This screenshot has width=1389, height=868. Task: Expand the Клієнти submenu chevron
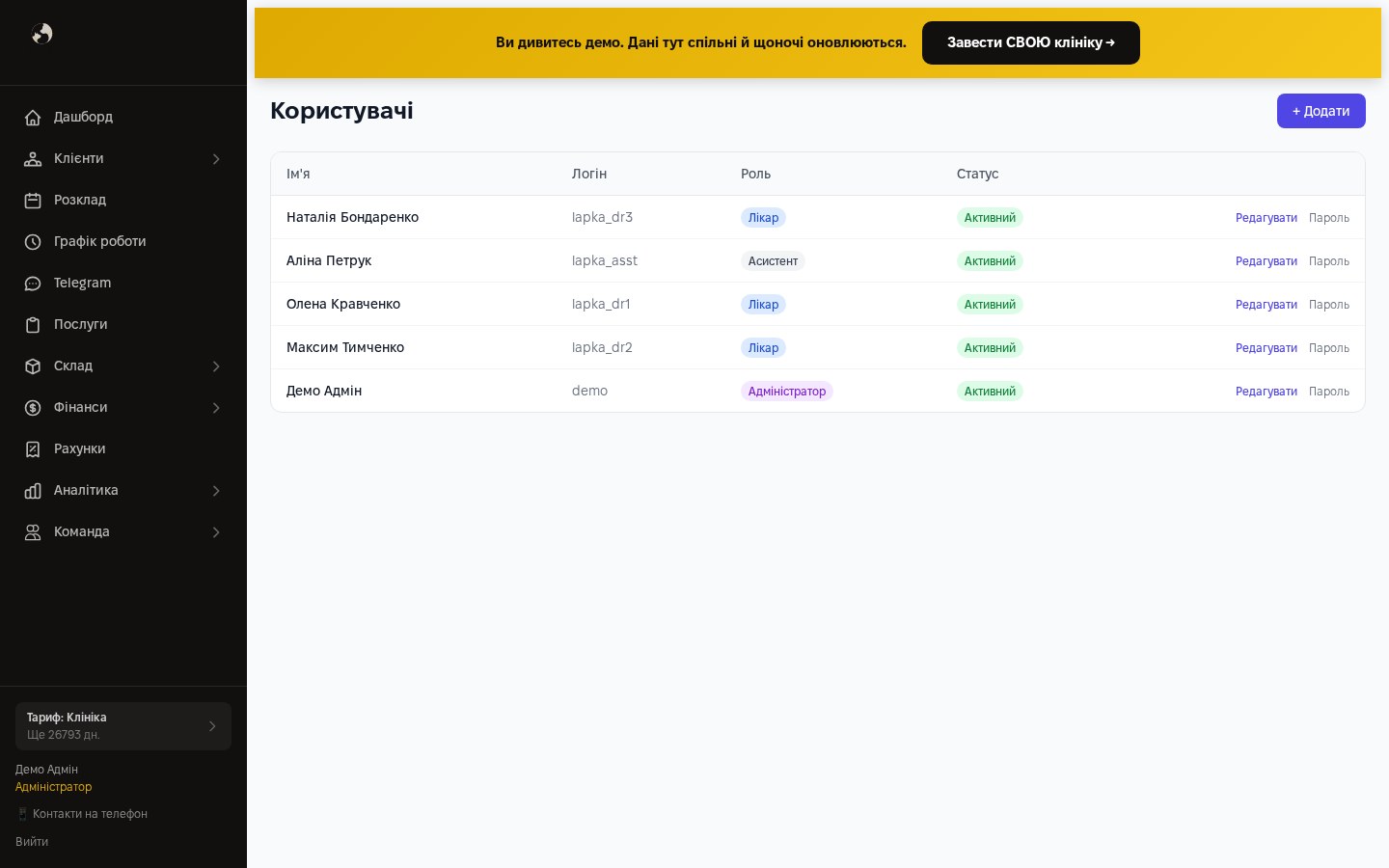point(216,159)
